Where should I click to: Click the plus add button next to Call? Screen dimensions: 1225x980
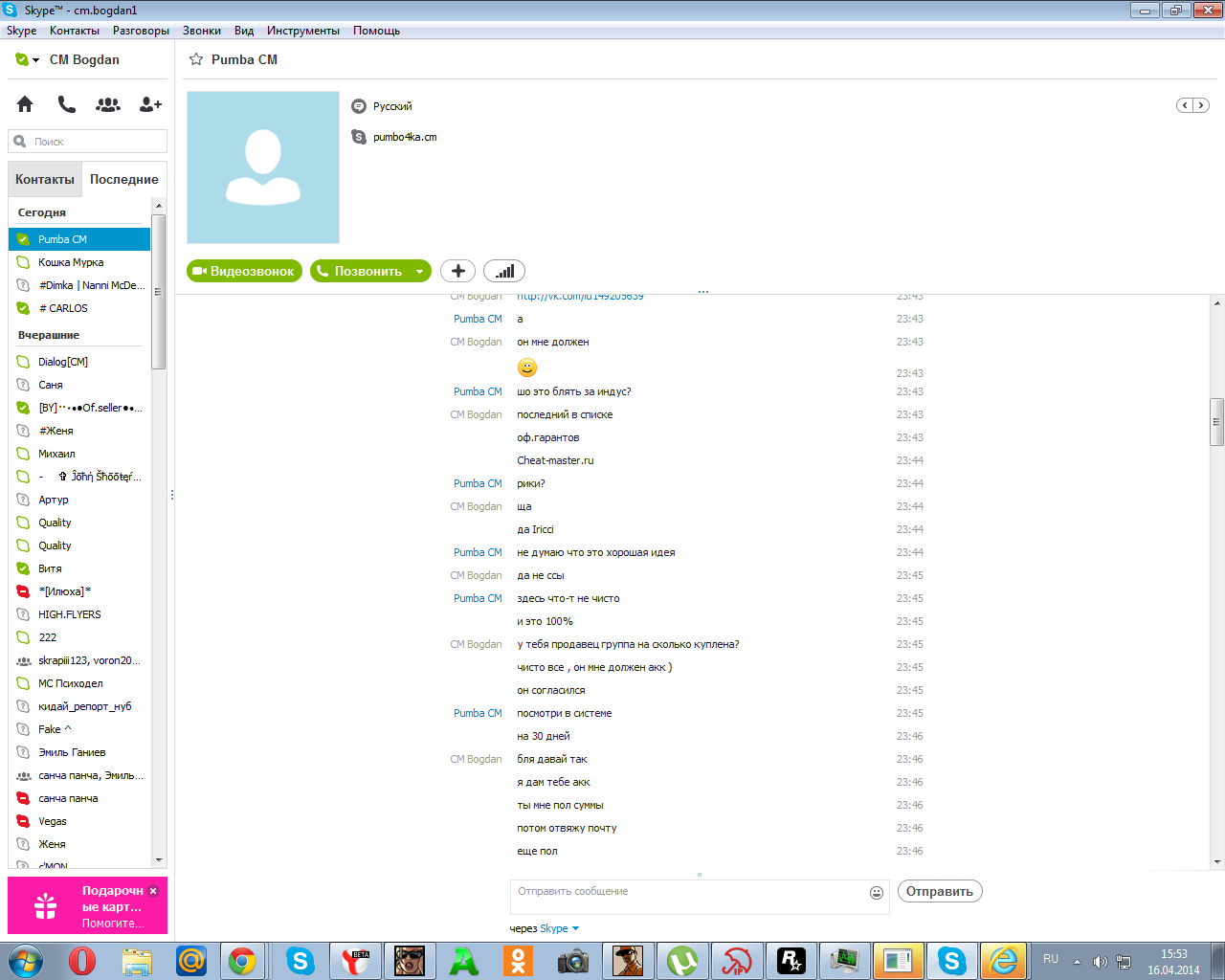coord(458,271)
